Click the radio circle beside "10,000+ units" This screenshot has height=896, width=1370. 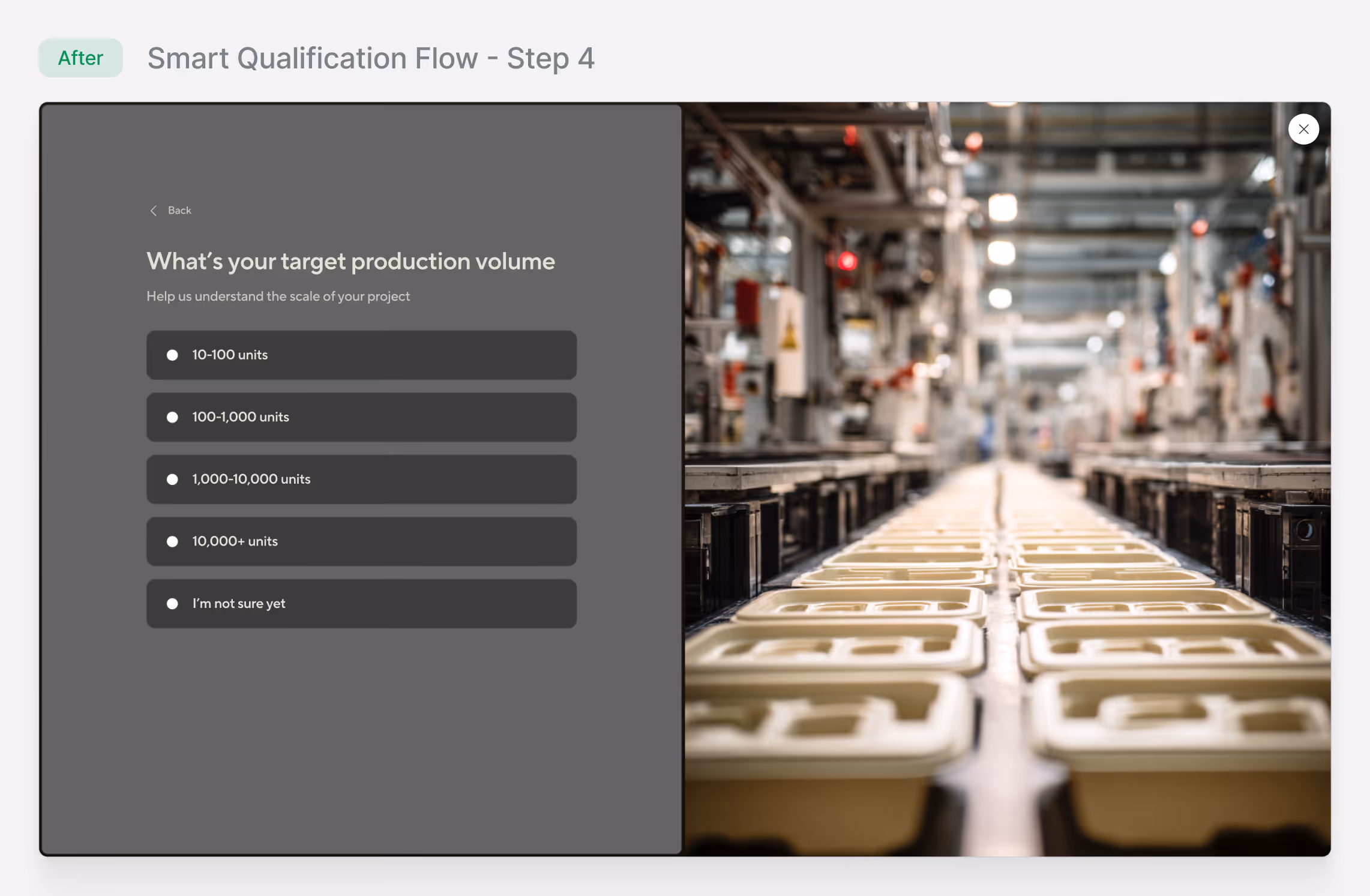click(x=173, y=541)
